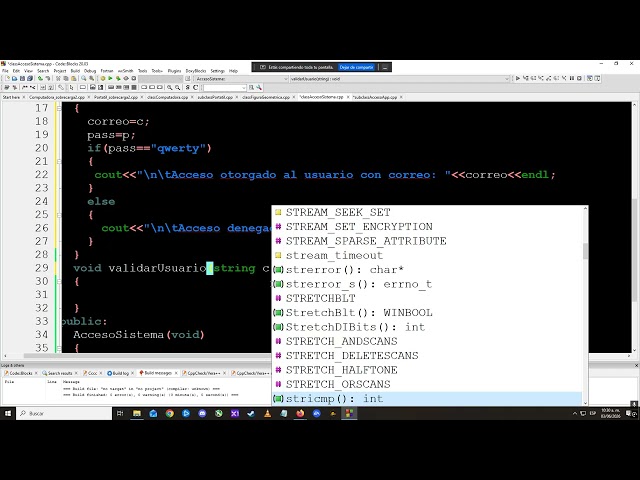The height and width of the screenshot is (480, 640).
Task: Open the validarUsuario function dropdown
Action: point(400,79)
